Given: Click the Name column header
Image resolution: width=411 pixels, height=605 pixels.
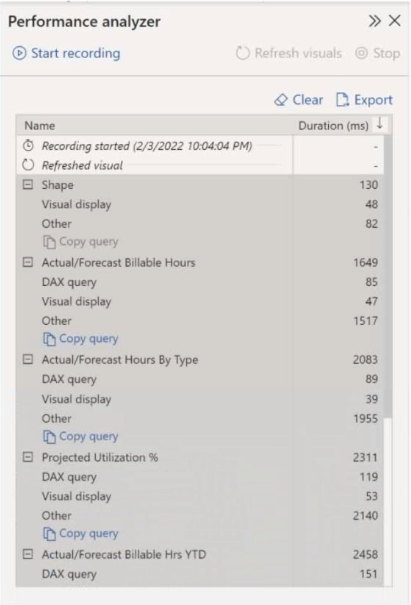Looking at the screenshot, I should [40, 126].
